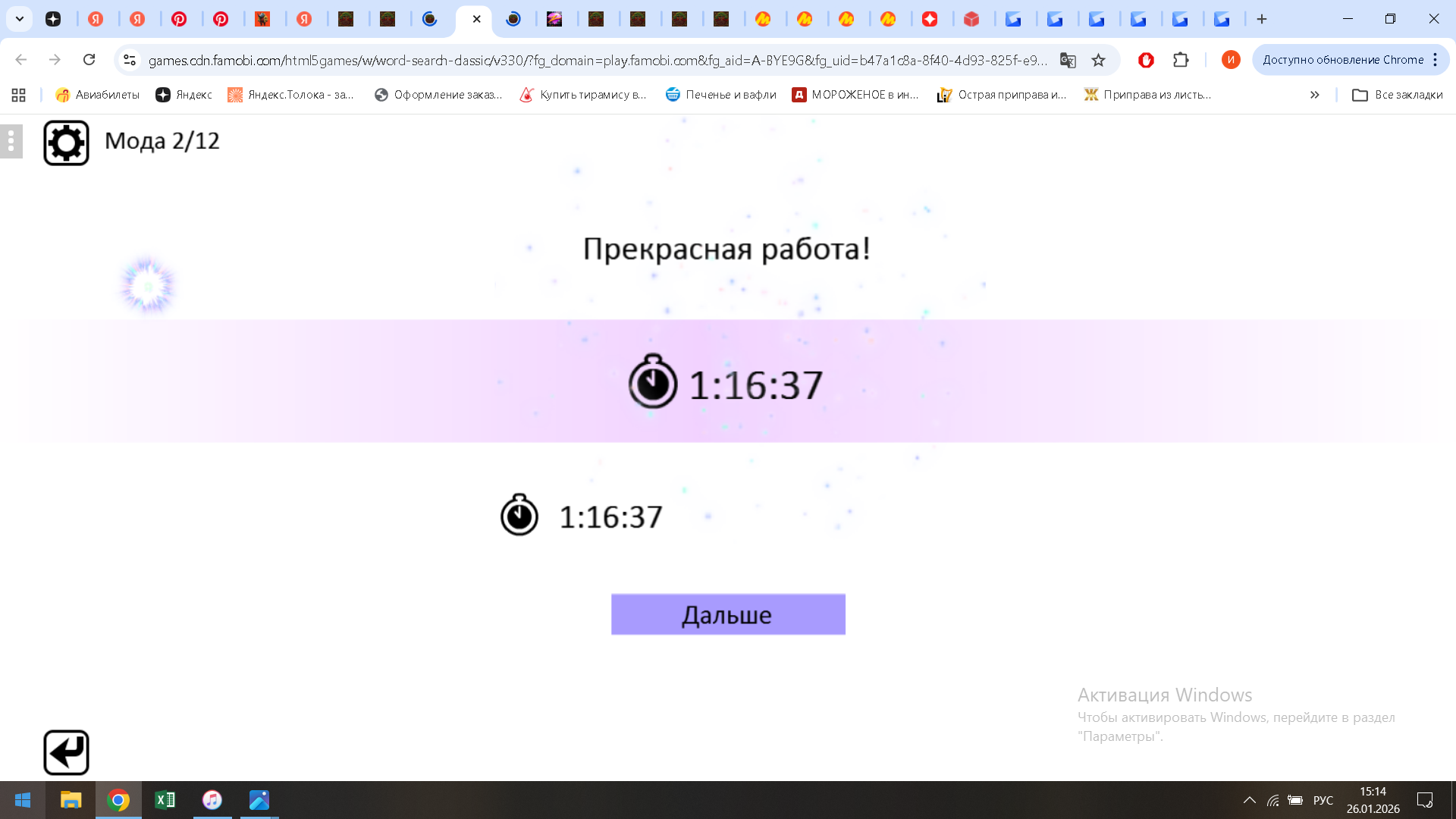
Task: Click the return arrow in the bottom-left corner
Action: point(66,752)
